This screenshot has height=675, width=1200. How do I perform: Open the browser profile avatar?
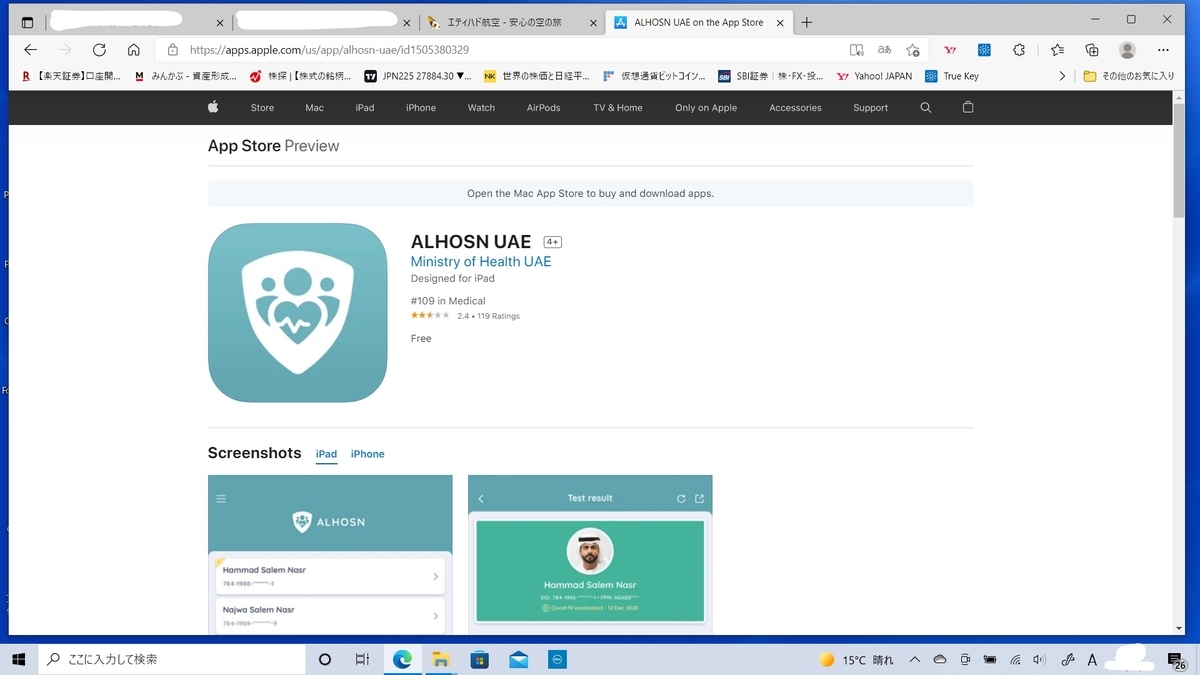[x=1127, y=50]
